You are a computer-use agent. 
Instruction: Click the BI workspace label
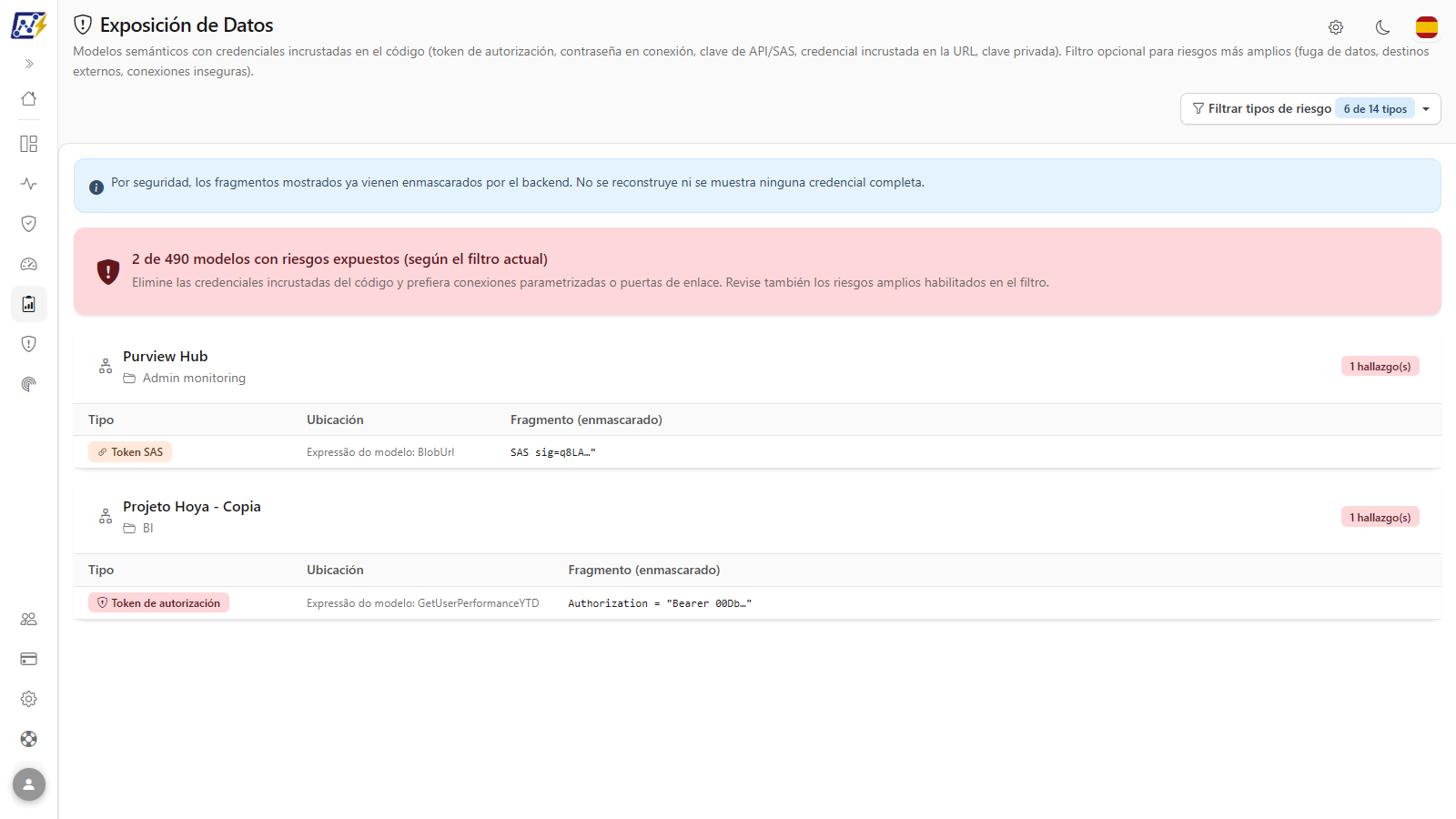point(147,528)
